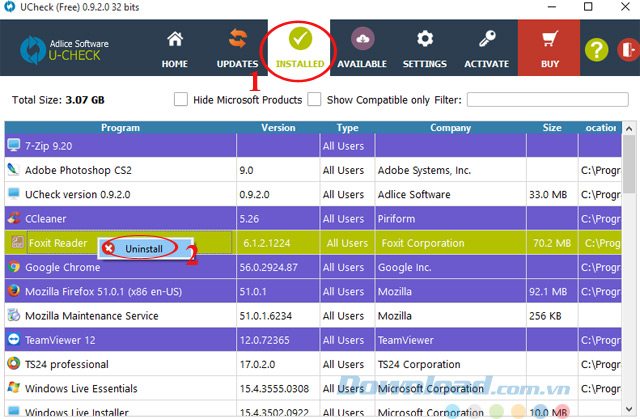640x419 pixels.
Task: Click the Activate key icon
Action: point(486,48)
